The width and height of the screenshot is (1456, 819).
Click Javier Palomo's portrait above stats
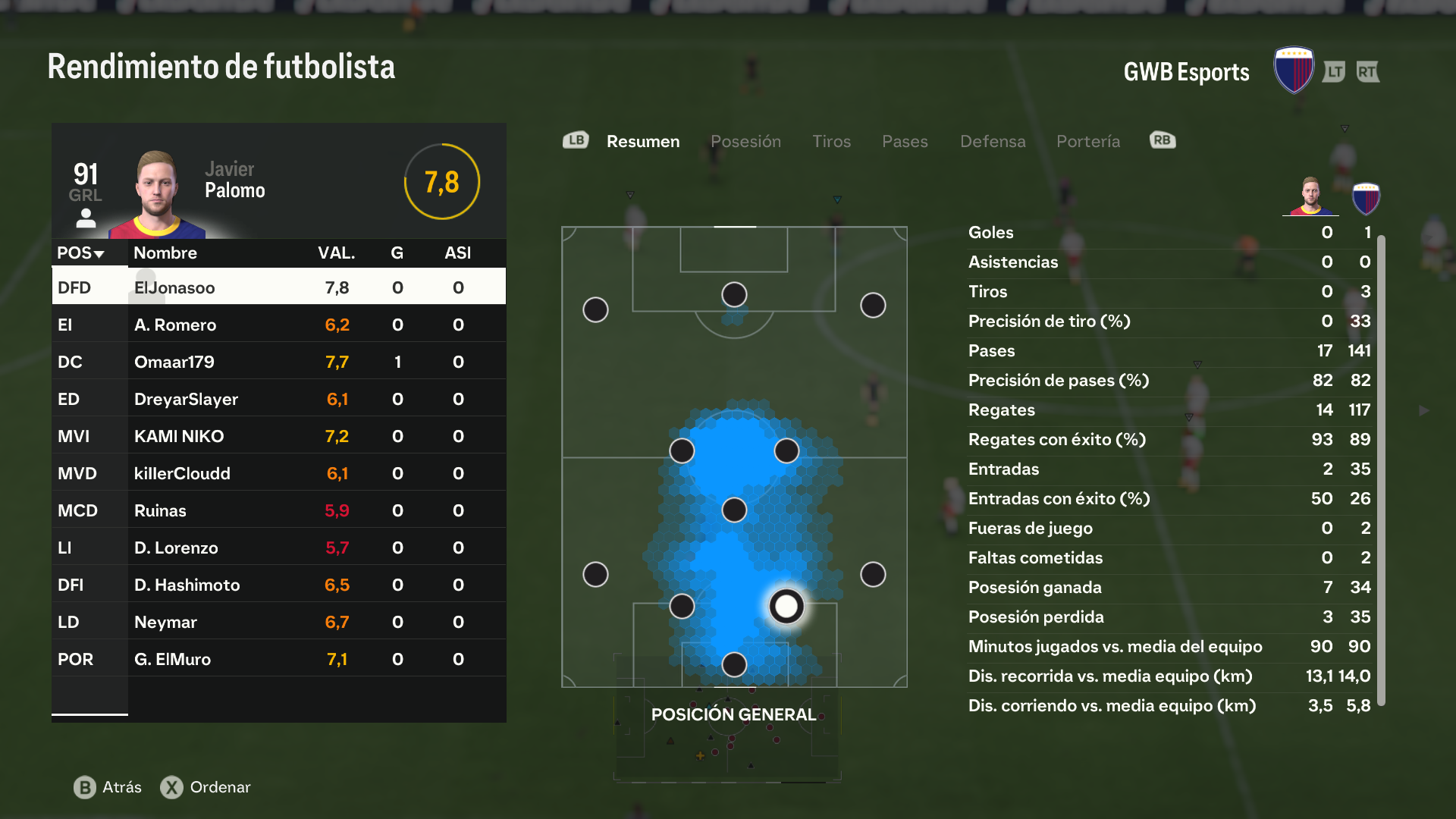coord(1310,196)
